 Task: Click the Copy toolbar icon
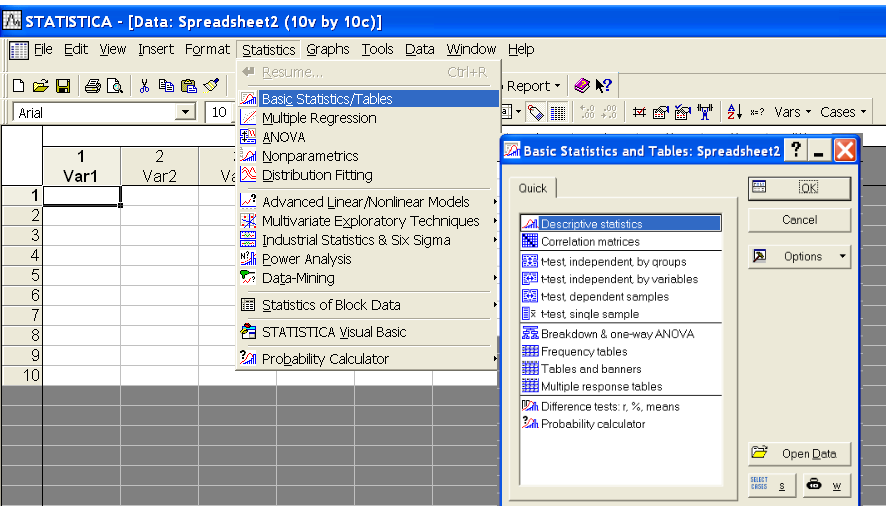[166, 86]
